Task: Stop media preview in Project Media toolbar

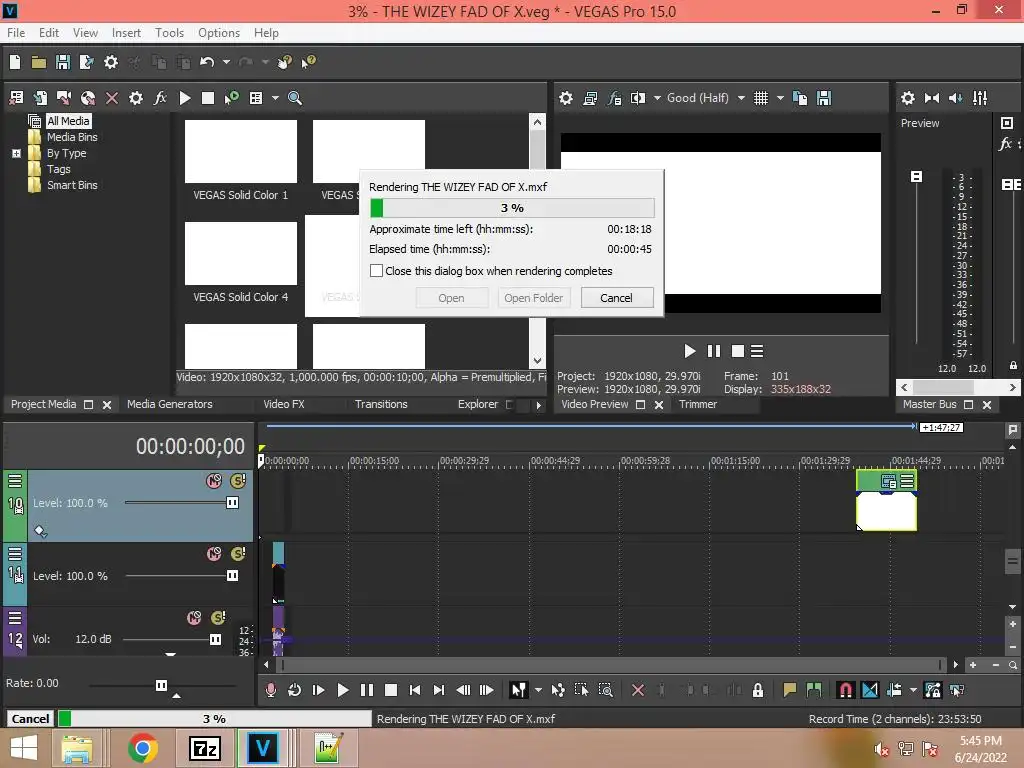Action: tap(208, 98)
